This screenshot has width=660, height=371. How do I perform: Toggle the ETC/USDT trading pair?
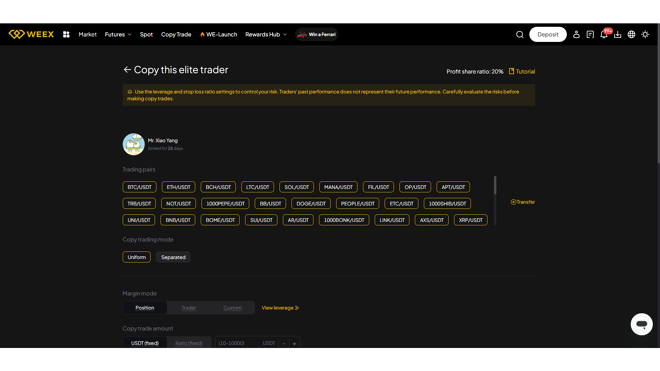pos(401,203)
